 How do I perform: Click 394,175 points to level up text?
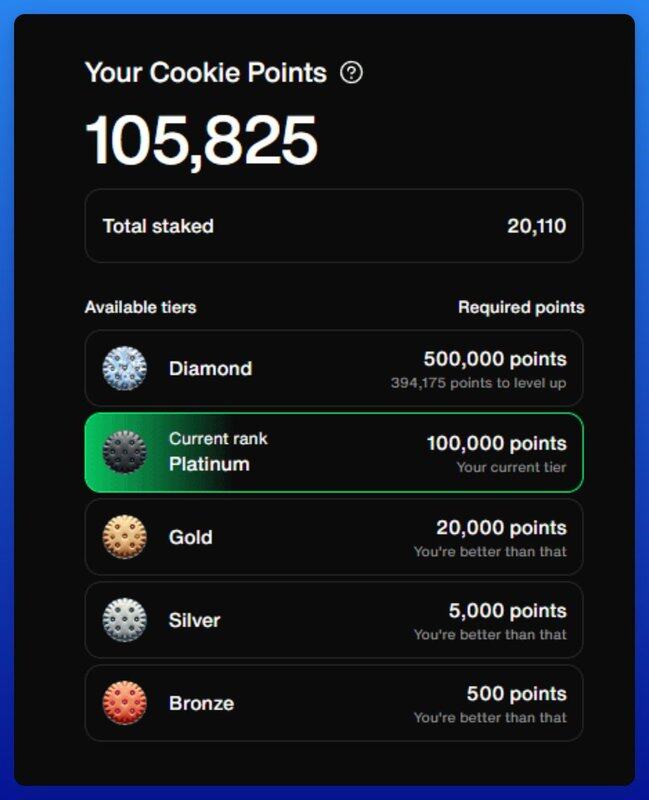tap(478, 383)
